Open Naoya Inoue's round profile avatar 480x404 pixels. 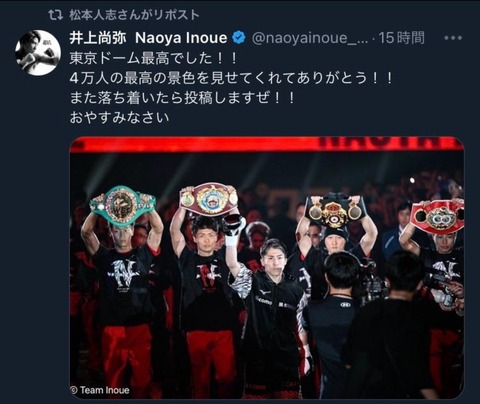tap(38, 52)
